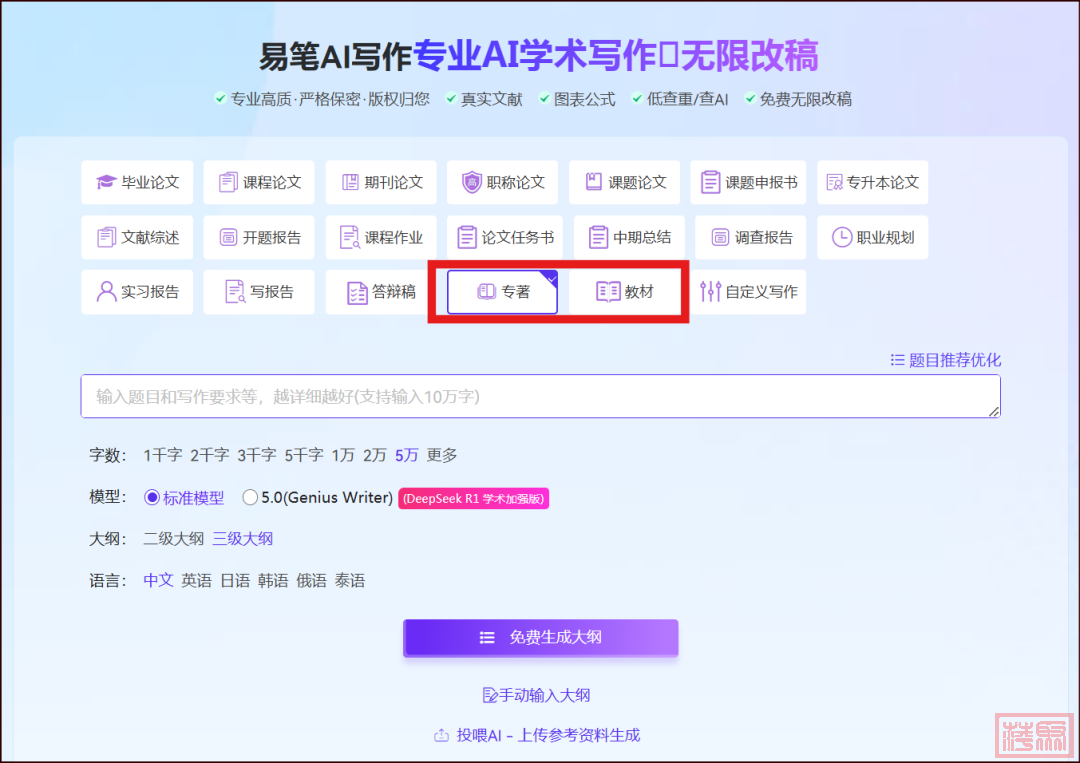
Task: Expand 更多 word count options
Action: click(442, 455)
